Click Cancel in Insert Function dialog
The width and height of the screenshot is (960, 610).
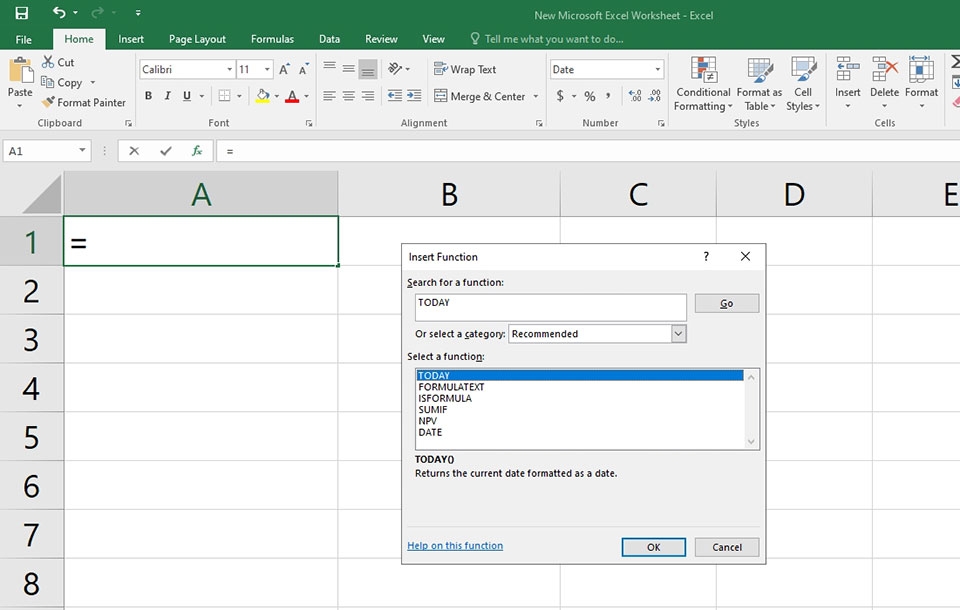tap(727, 547)
